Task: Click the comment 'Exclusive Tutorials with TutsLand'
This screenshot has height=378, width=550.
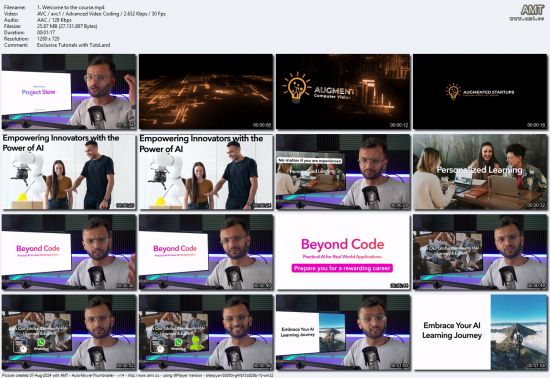Action: [x=73, y=45]
